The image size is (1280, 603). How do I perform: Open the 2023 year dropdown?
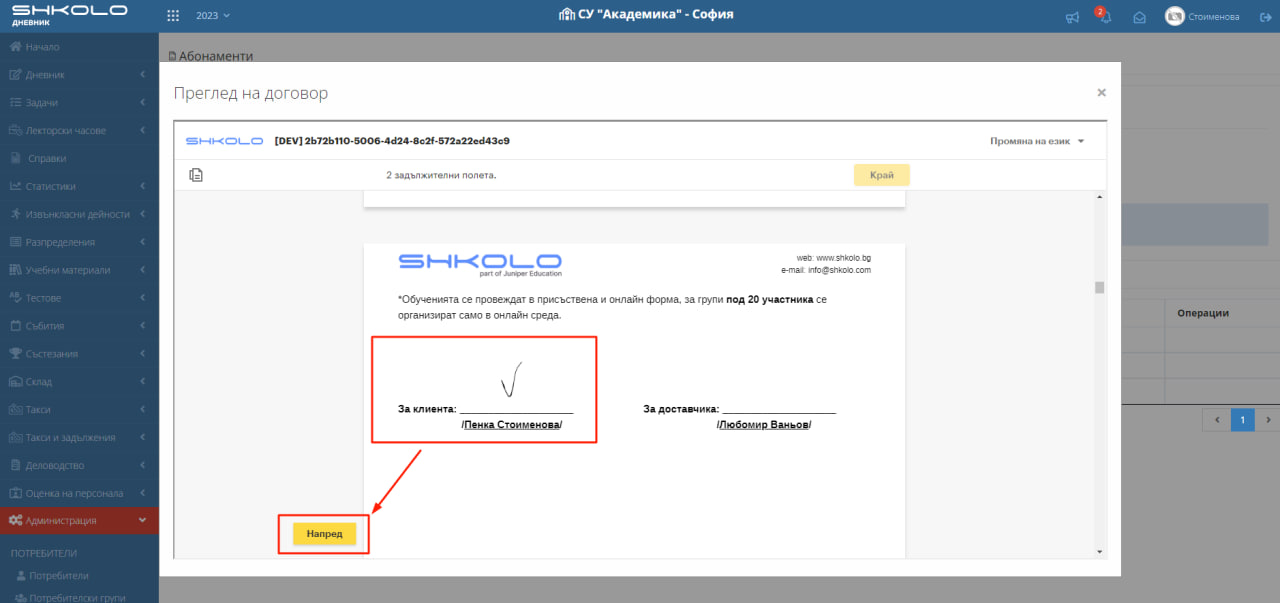tap(212, 16)
